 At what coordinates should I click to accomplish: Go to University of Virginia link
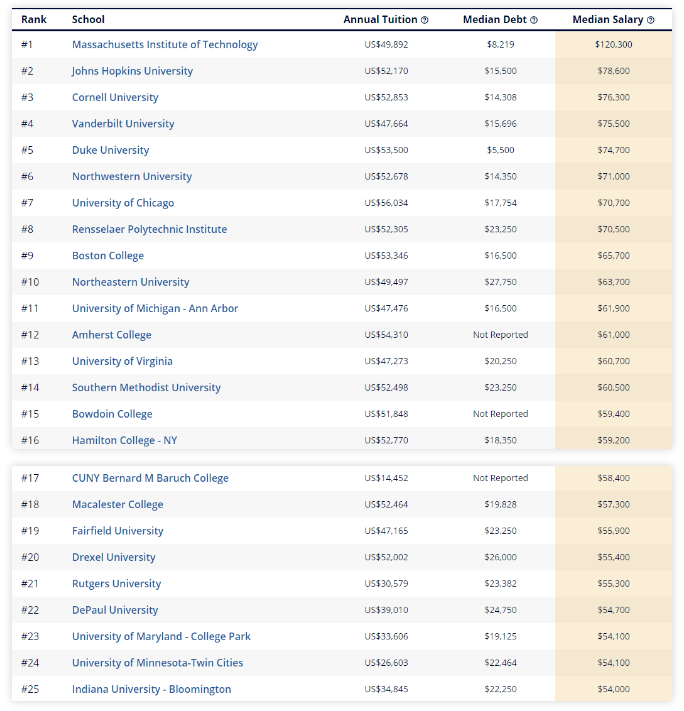click(122, 361)
